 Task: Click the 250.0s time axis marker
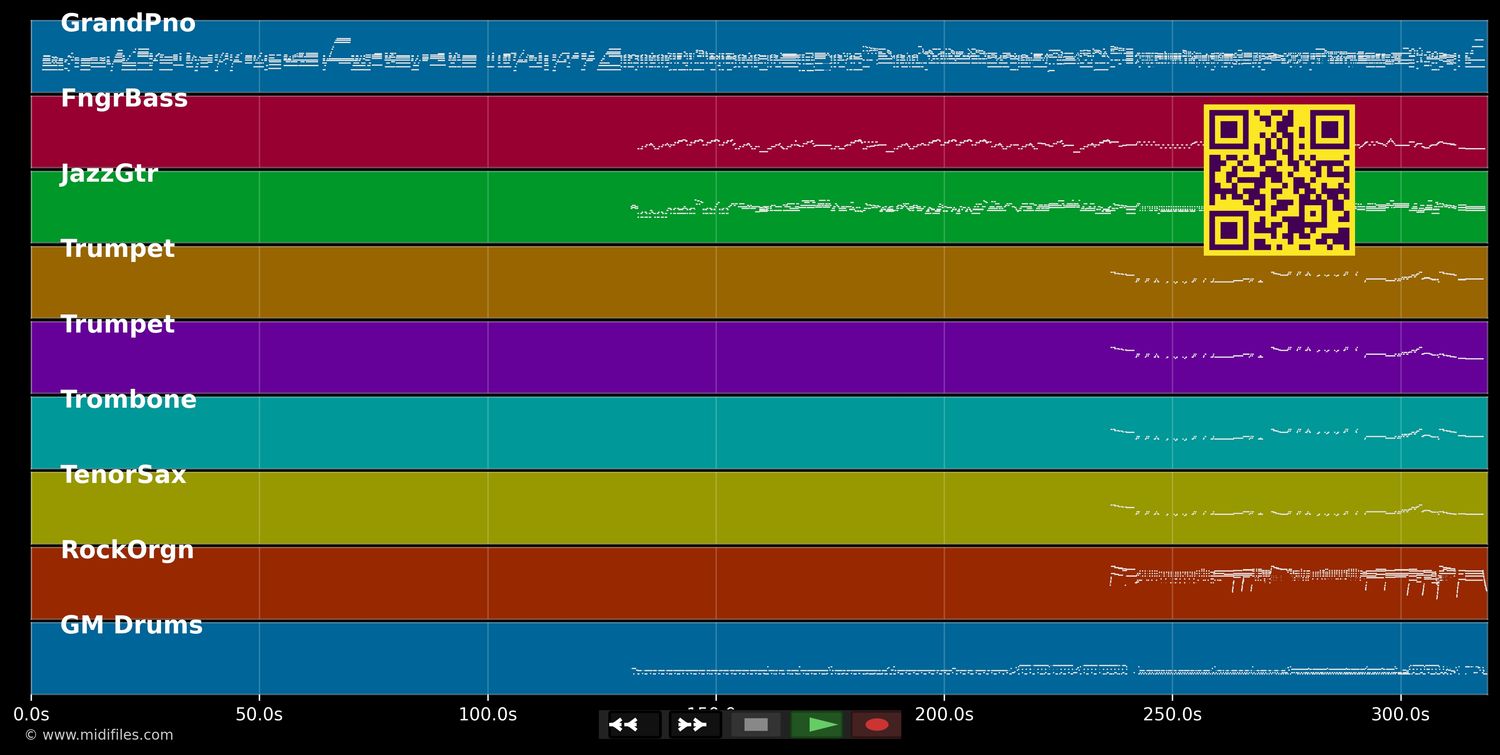click(1172, 714)
